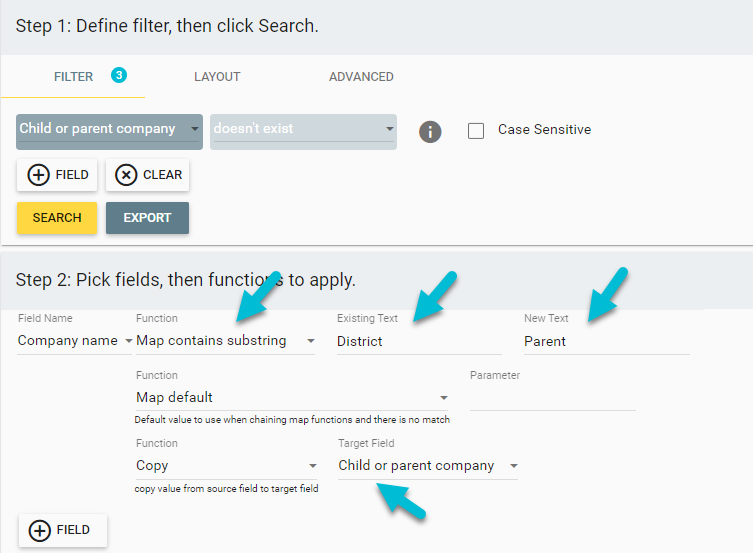The width and height of the screenshot is (753, 553).
Task: Open the Copy function dropdown
Action: (x=226, y=466)
